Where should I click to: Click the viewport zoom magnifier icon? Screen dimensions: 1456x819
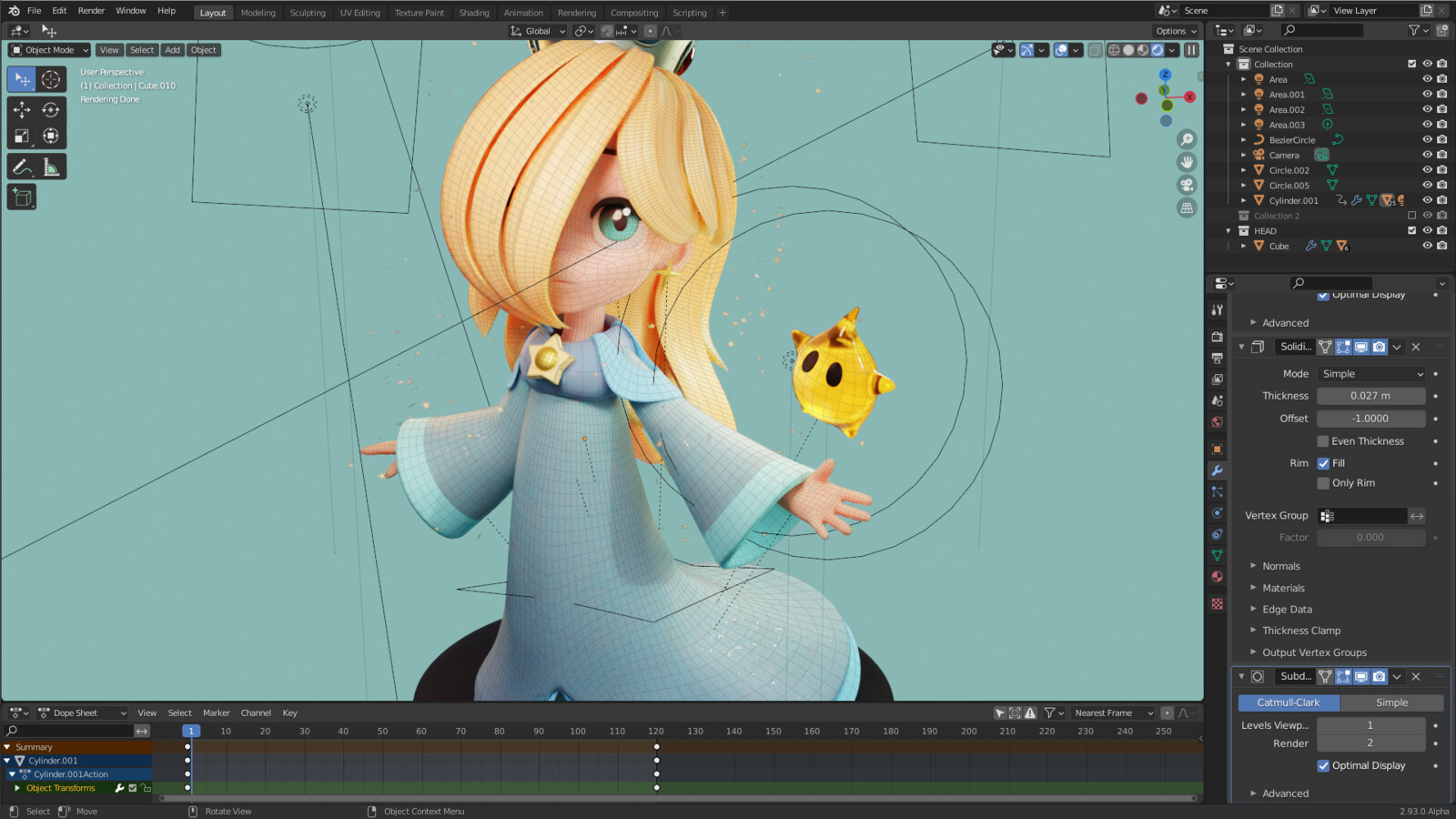point(1187,139)
